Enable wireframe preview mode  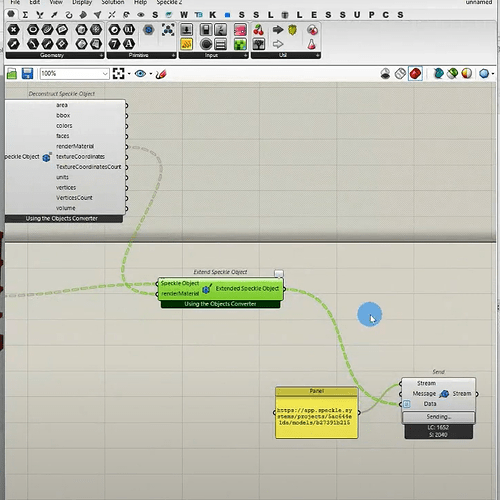coord(400,74)
